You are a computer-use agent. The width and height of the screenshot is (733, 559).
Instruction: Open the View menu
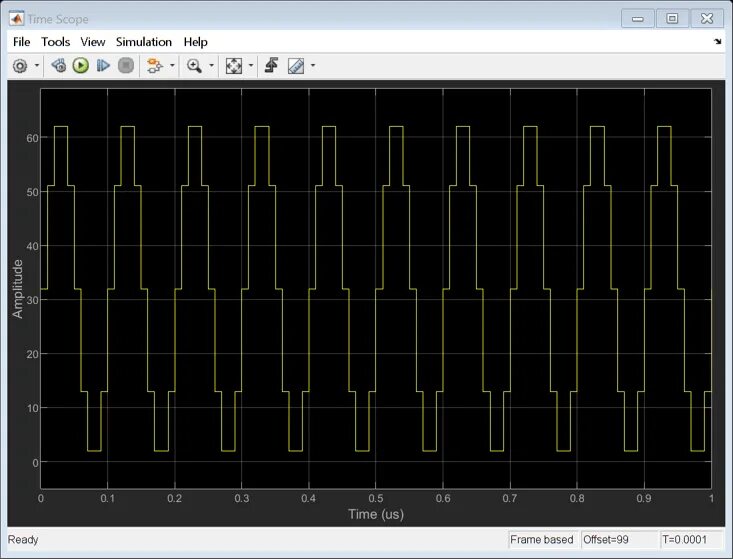coord(93,42)
